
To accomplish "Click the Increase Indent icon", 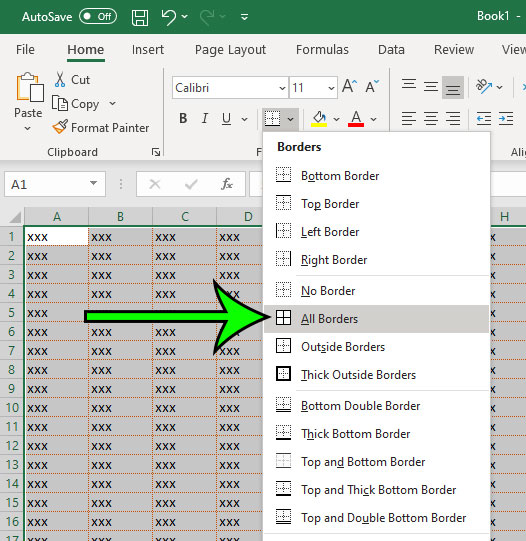I will (x=506, y=119).
